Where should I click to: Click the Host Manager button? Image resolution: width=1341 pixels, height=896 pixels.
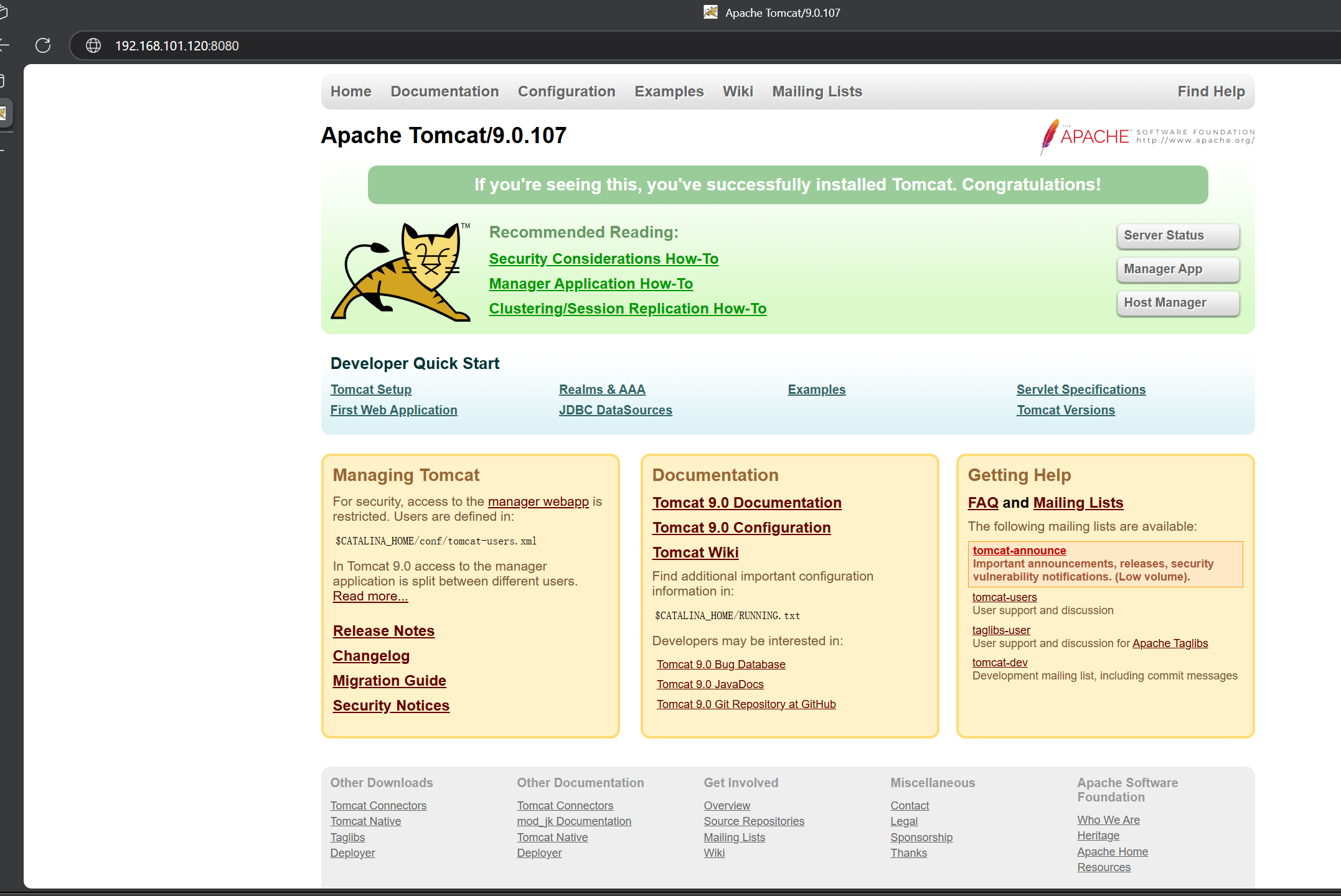click(1178, 303)
